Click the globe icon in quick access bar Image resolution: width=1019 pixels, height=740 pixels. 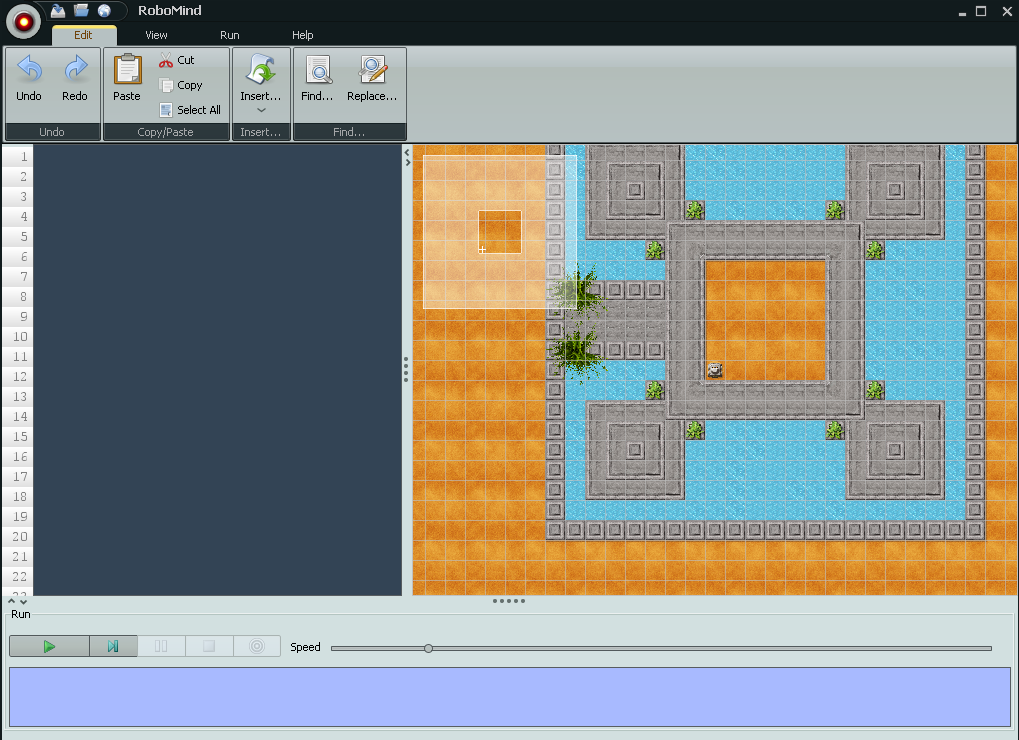pos(104,10)
